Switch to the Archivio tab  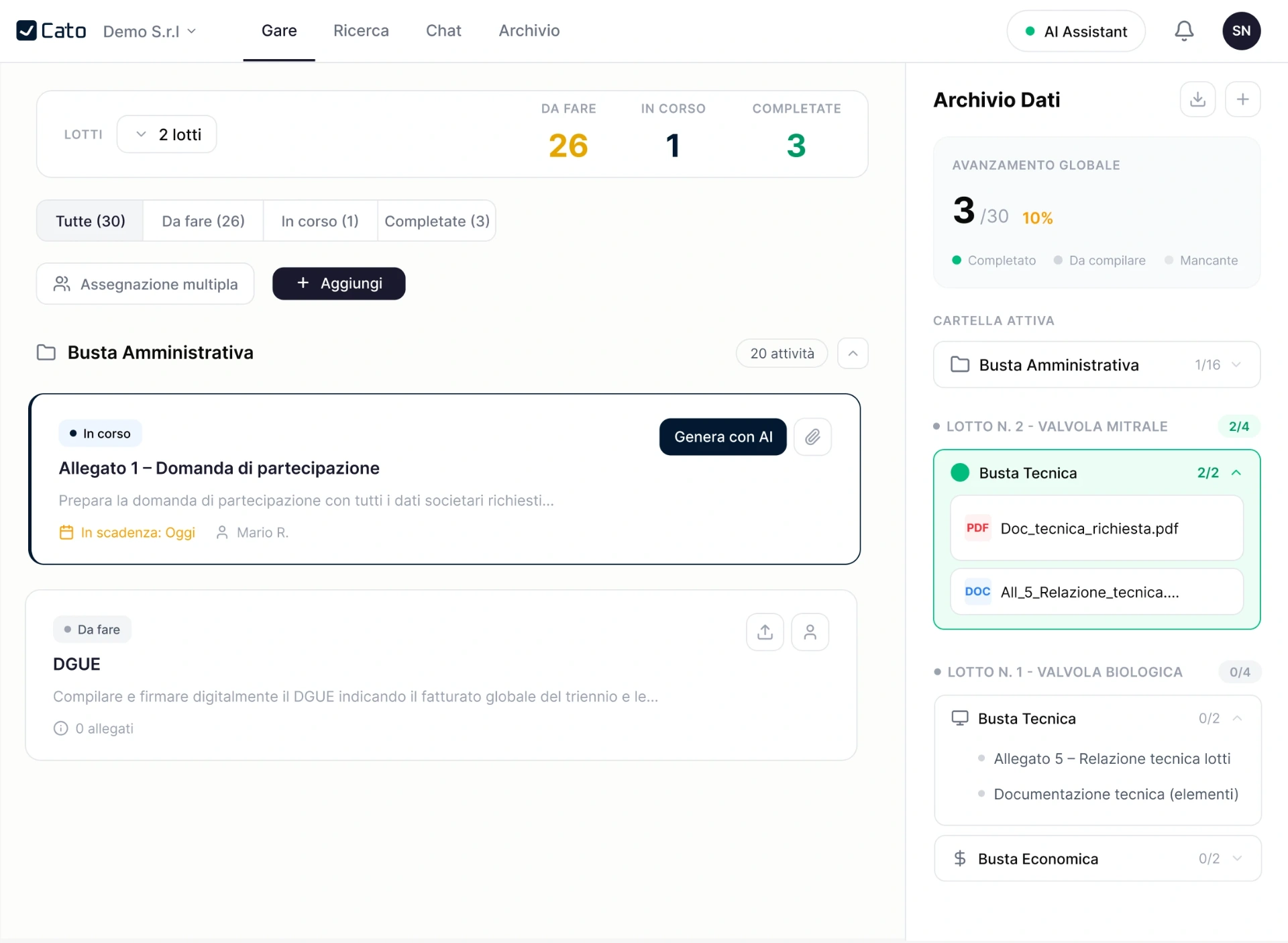[x=529, y=31]
